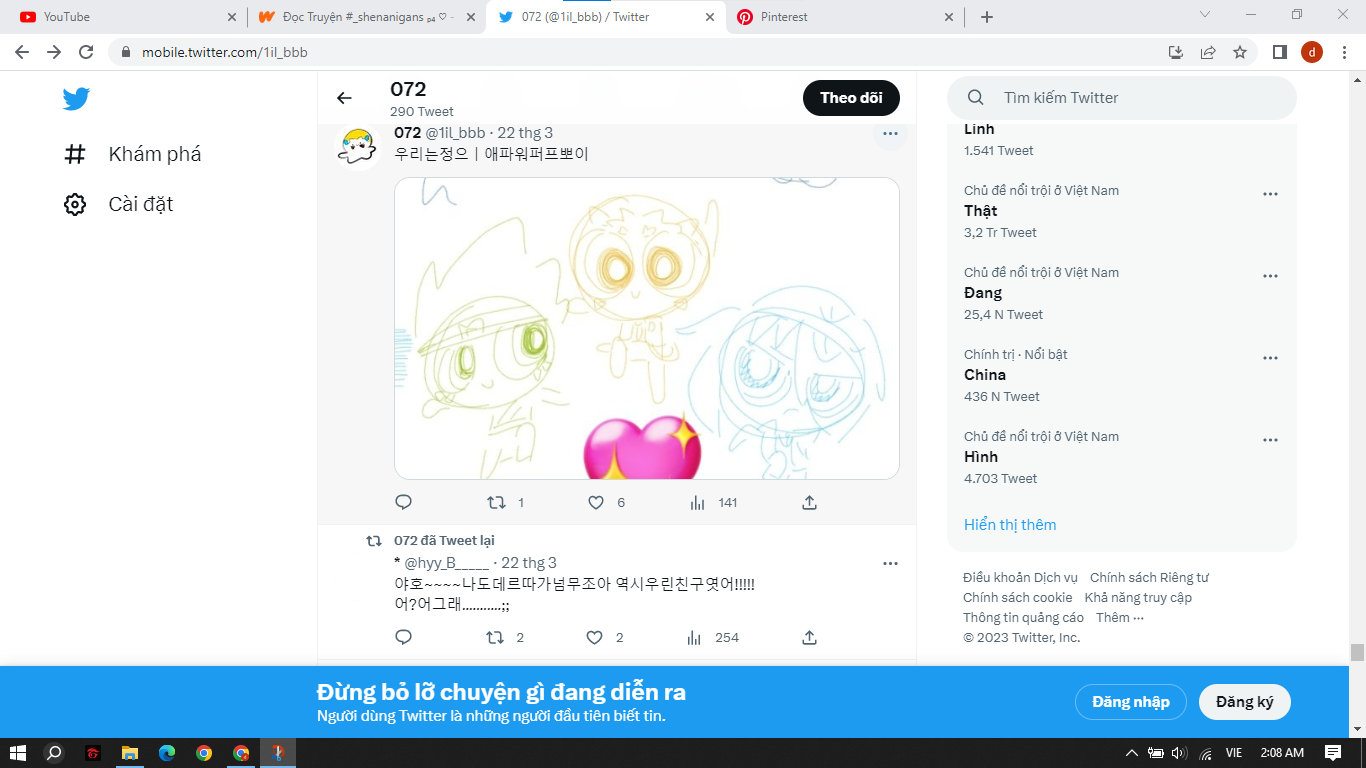Share the tweet with 141 views

(x=810, y=502)
